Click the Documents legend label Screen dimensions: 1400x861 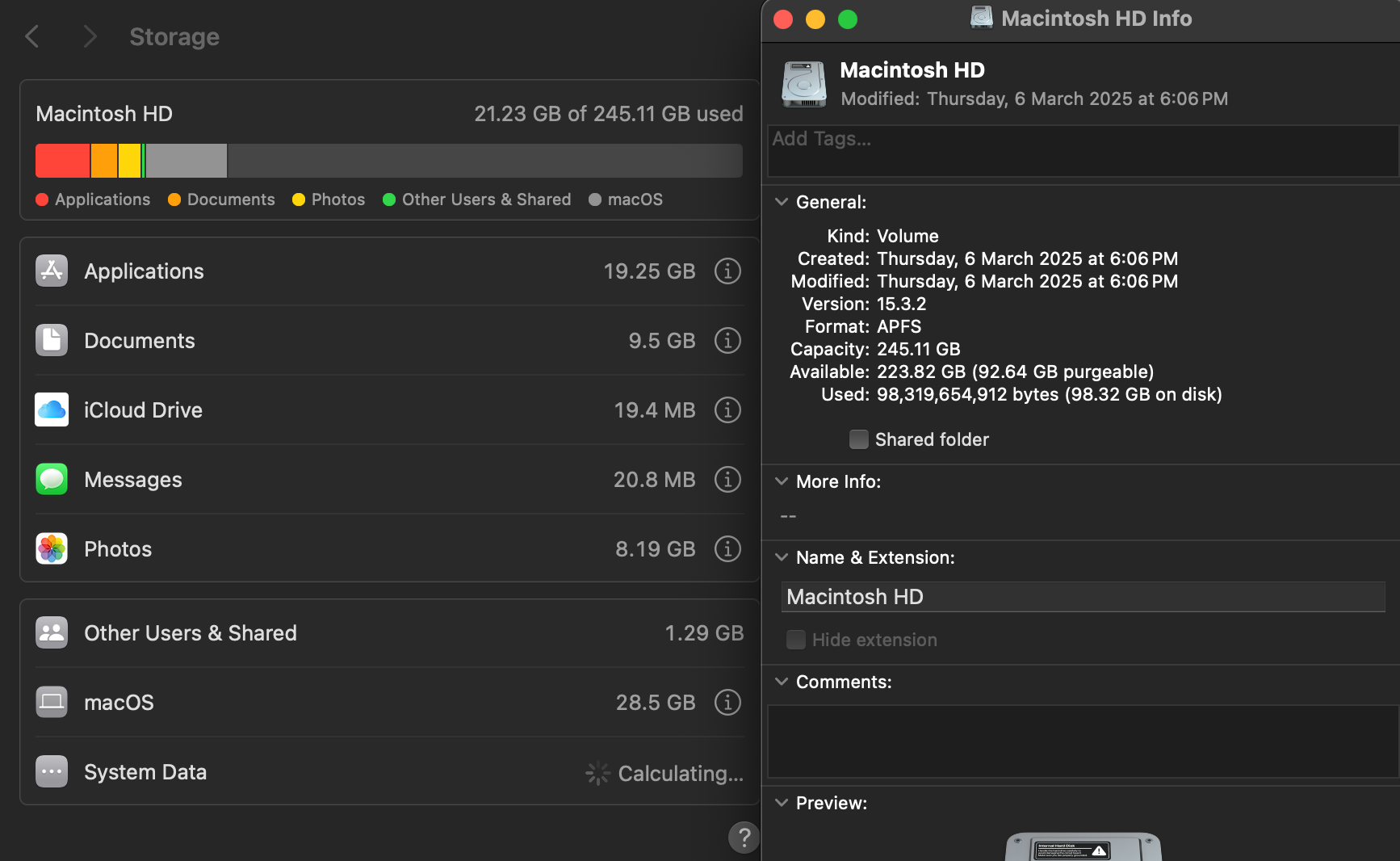click(x=231, y=199)
